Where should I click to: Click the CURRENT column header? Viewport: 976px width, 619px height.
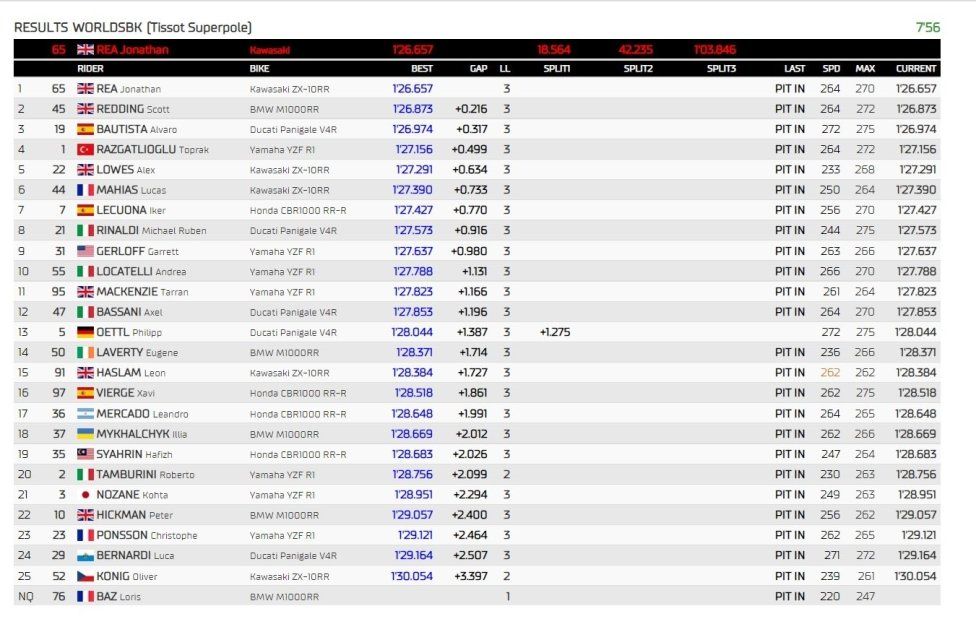(x=916, y=69)
